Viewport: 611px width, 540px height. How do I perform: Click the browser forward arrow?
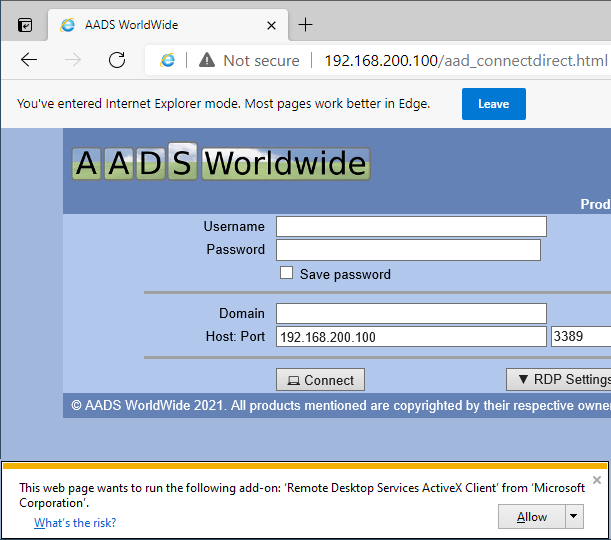click(x=73, y=60)
